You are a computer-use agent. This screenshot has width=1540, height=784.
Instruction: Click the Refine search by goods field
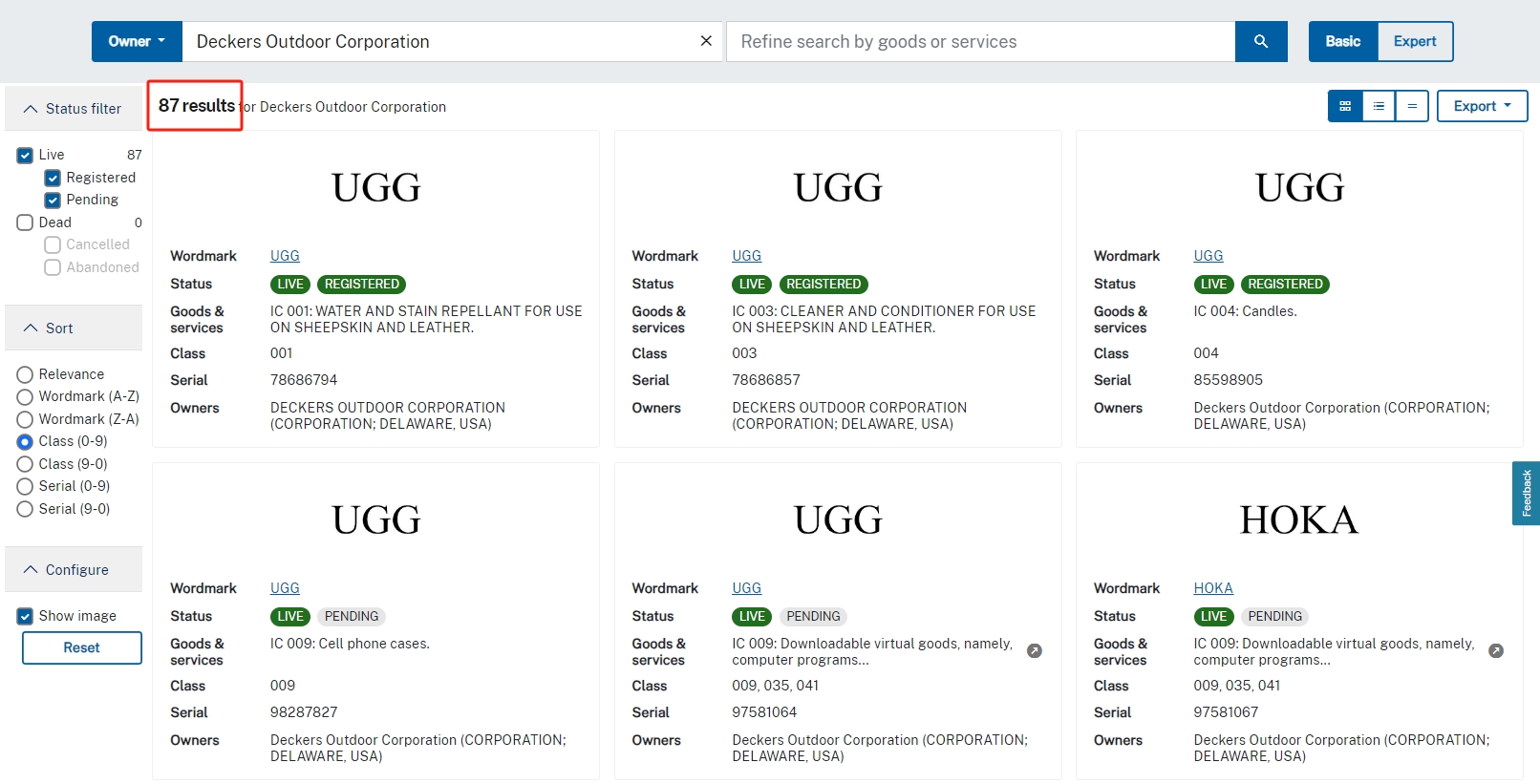point(980,42)
